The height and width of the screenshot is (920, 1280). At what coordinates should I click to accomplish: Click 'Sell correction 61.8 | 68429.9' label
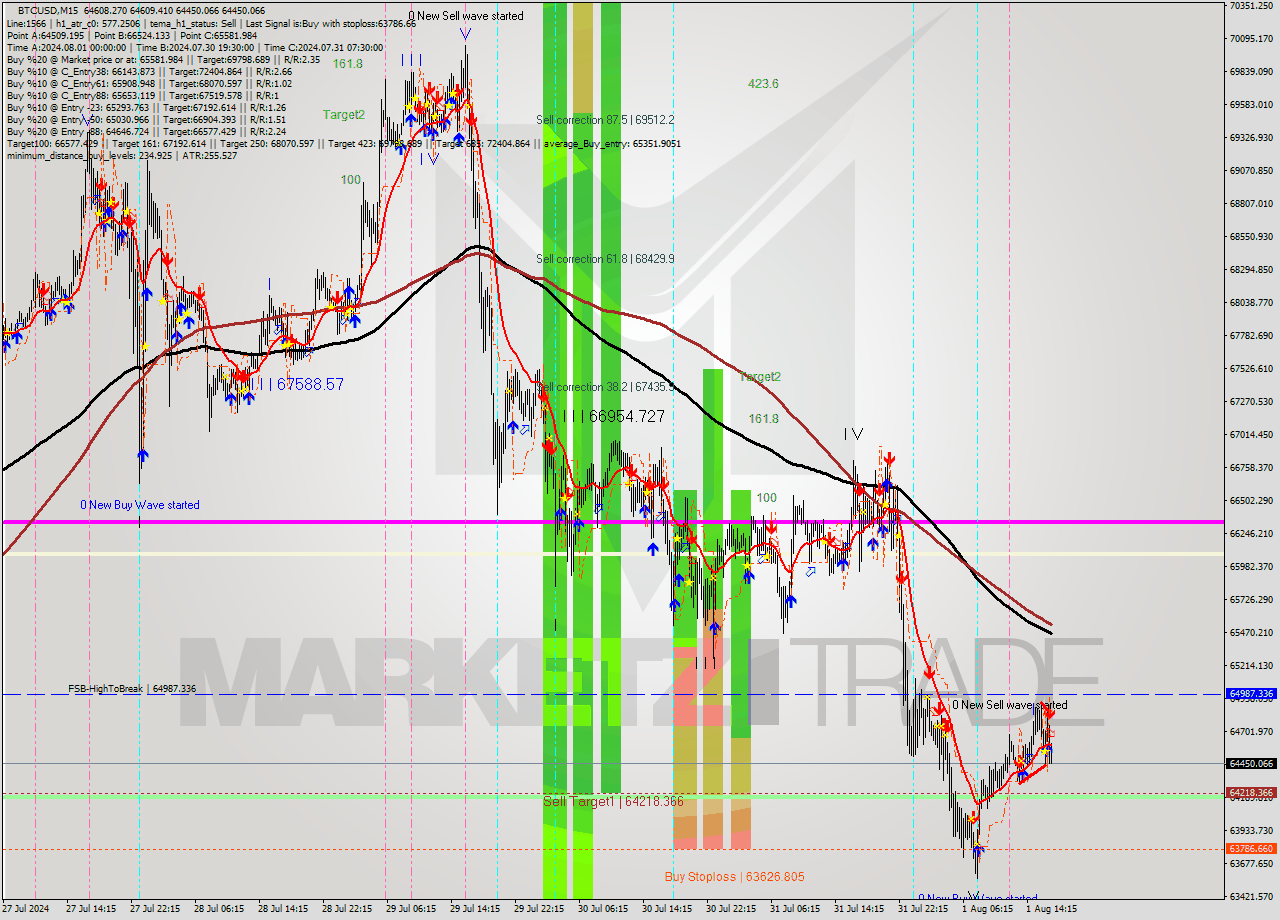[x=605, y=259]
